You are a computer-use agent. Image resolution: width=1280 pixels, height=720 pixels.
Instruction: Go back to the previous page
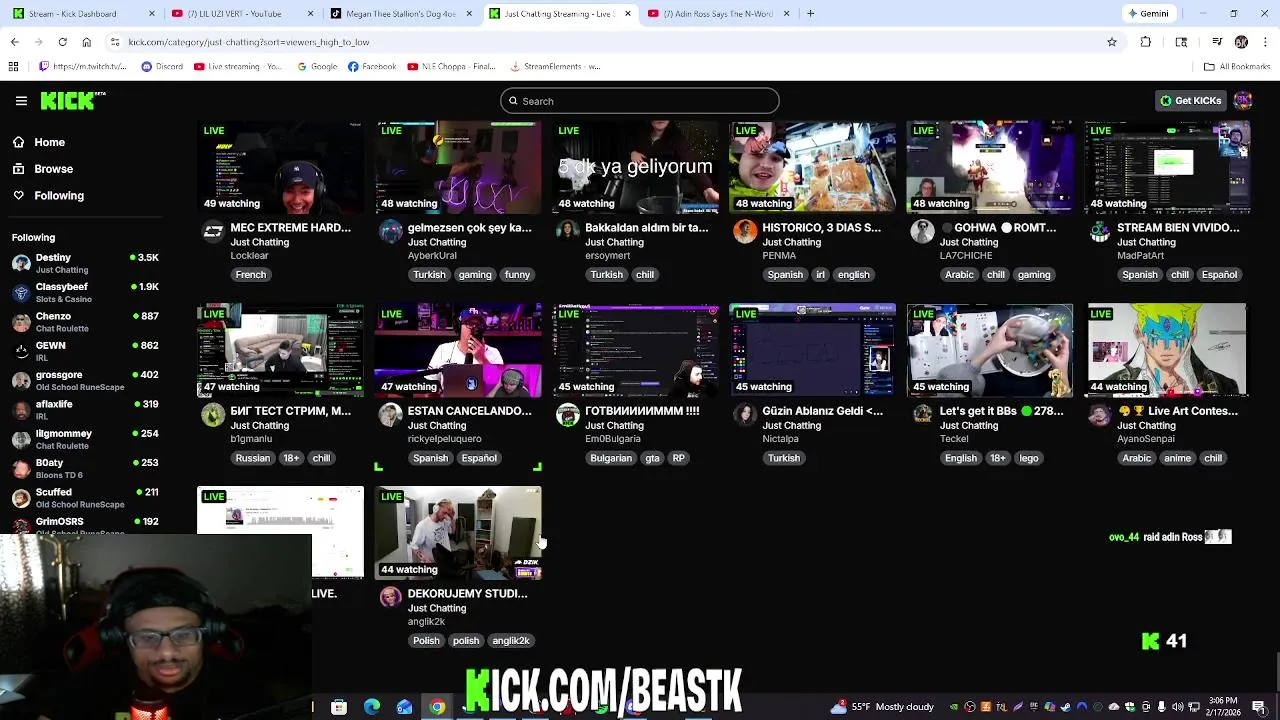click(14, 42)
